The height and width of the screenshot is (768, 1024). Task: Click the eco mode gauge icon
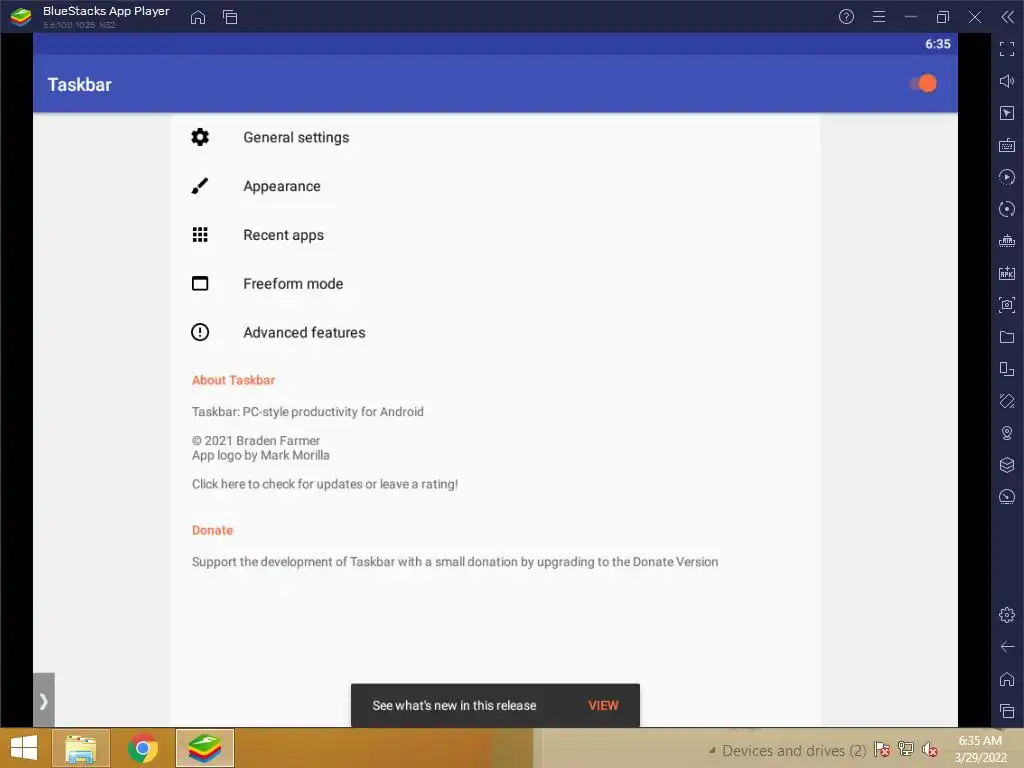(1007, 497)
